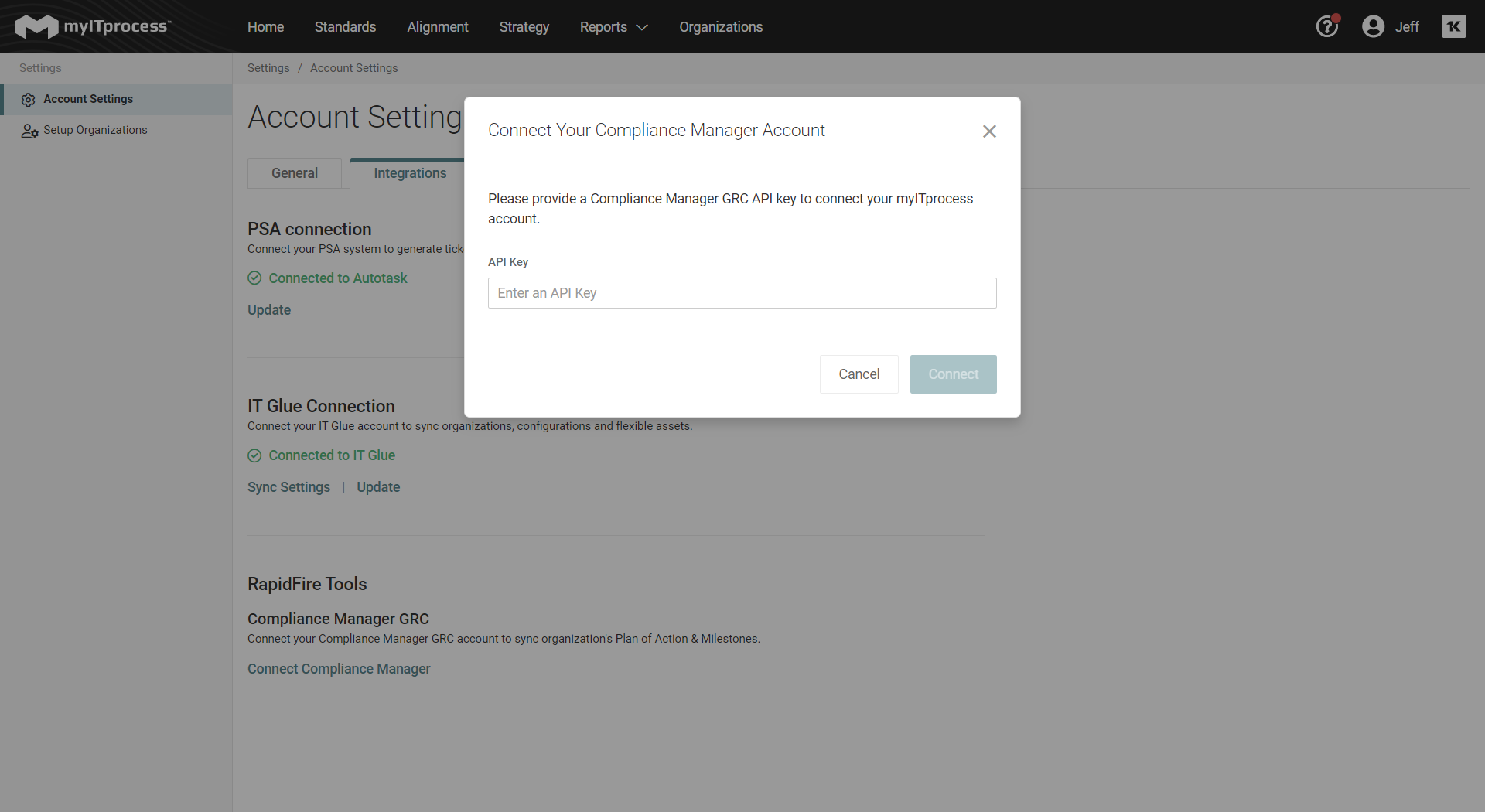Click the 'Connected to Autotask' status text

click(x=338, y=278)
